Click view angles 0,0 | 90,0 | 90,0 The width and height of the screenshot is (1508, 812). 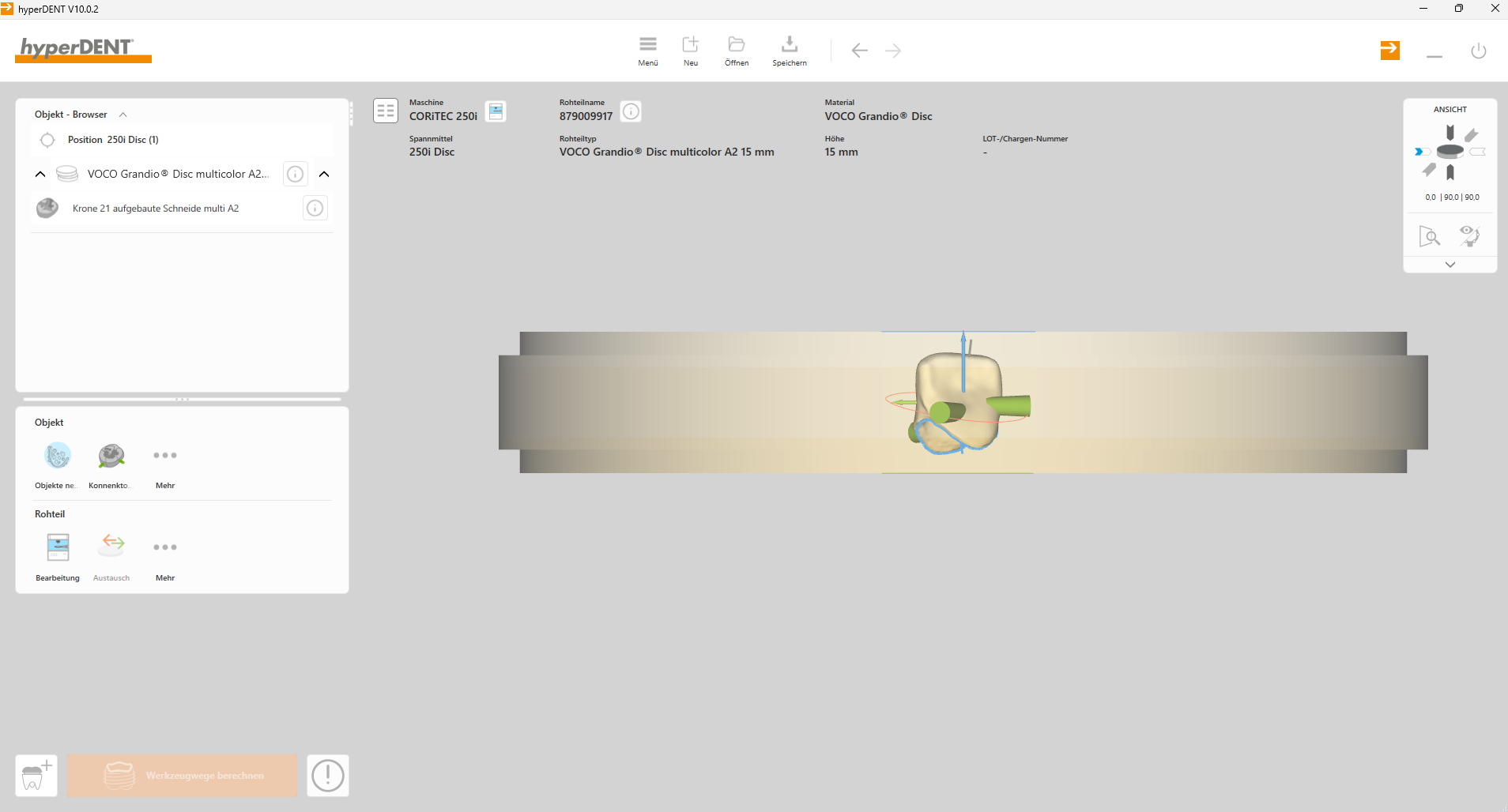(x=1453, y=197)
